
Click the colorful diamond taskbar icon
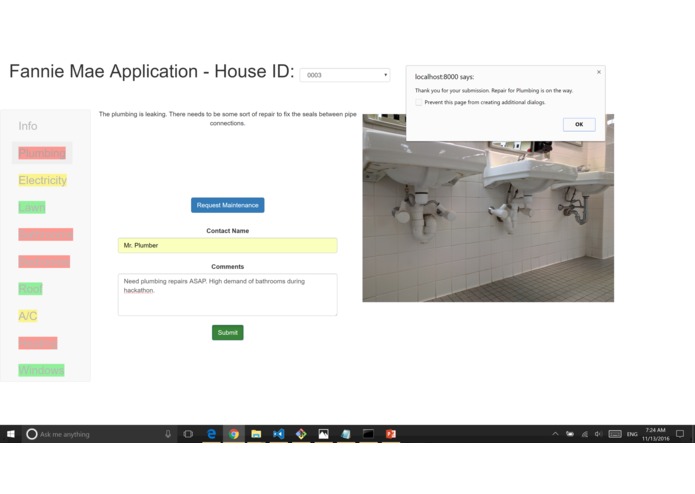click(x=301, y=434)
